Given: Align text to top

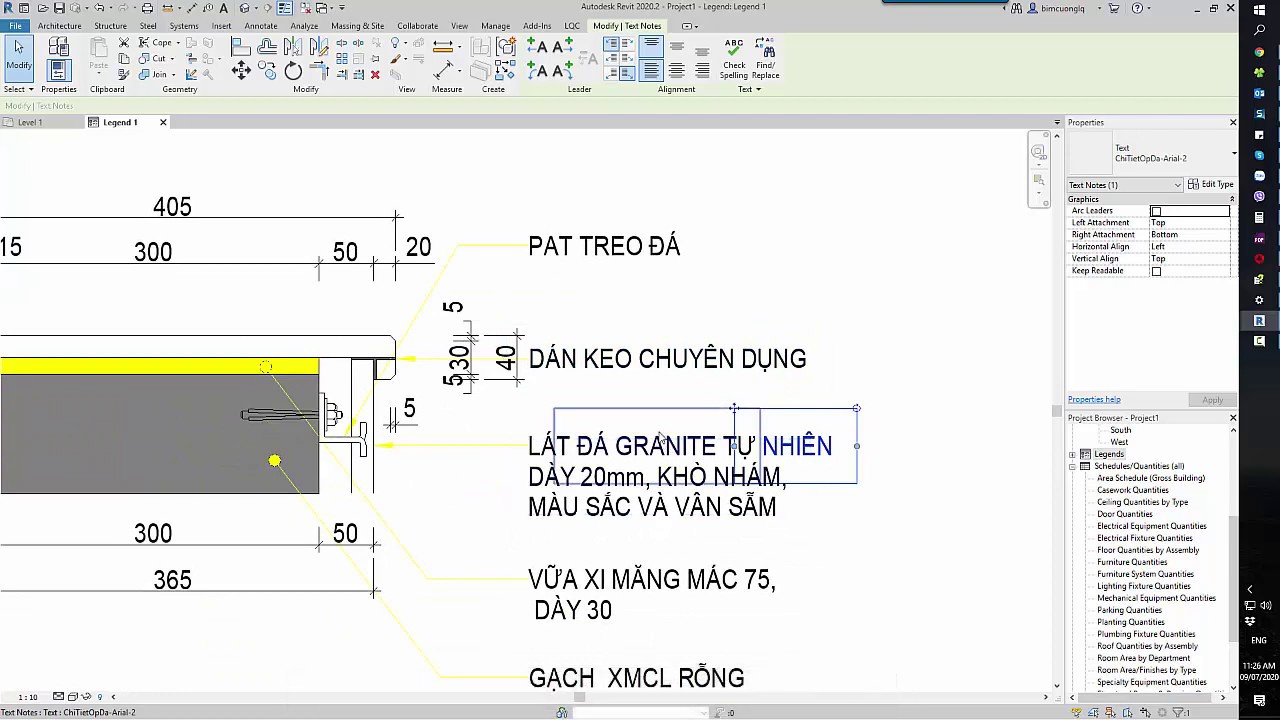Looking at the screenshot, I should [x=651, y=45].
